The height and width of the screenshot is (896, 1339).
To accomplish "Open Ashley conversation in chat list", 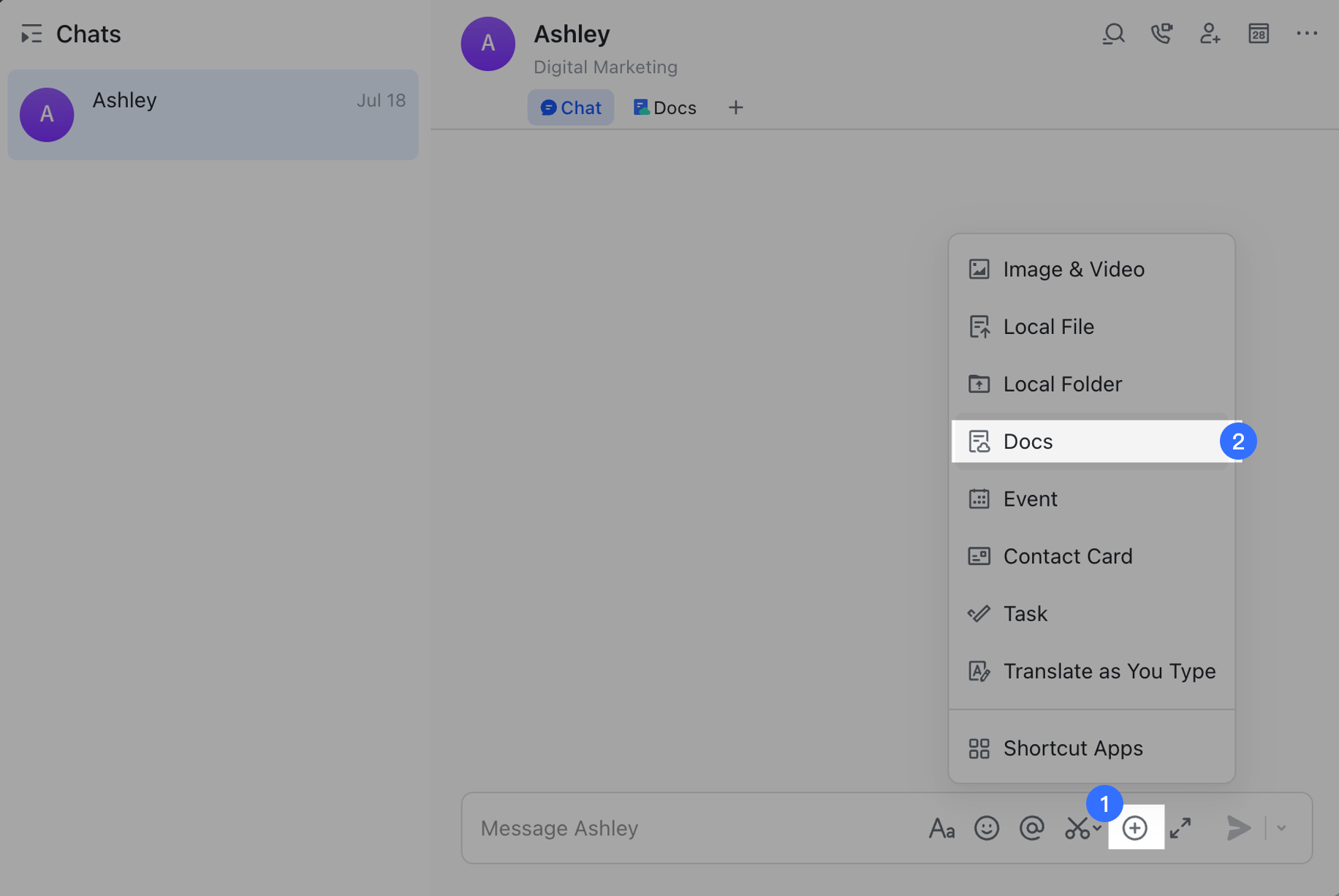I will [x=213, y=115].
